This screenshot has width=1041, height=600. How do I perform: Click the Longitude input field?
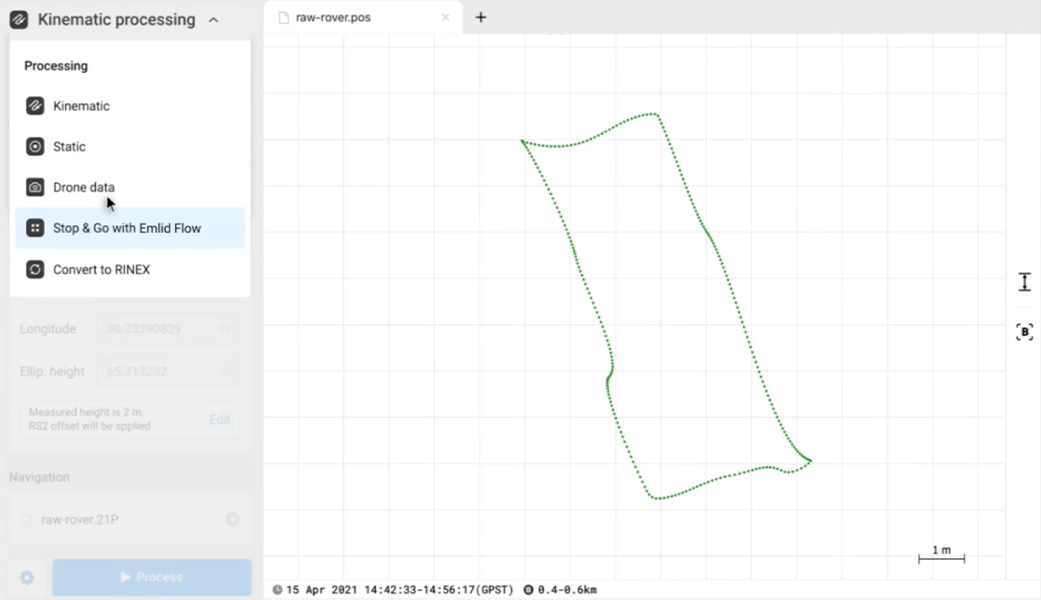coord(167,329)
